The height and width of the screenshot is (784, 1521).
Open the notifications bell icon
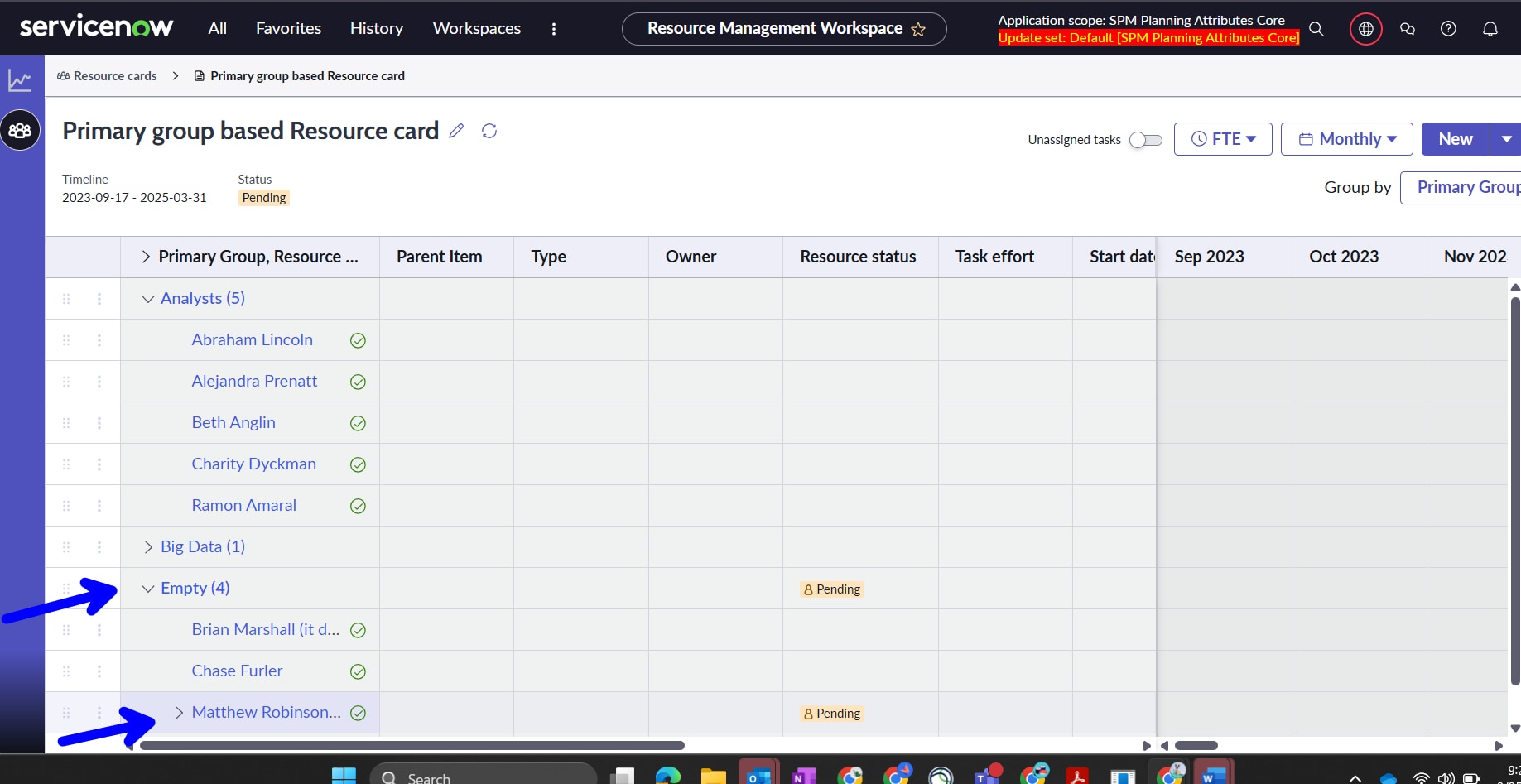click(x=1490, y=29)
